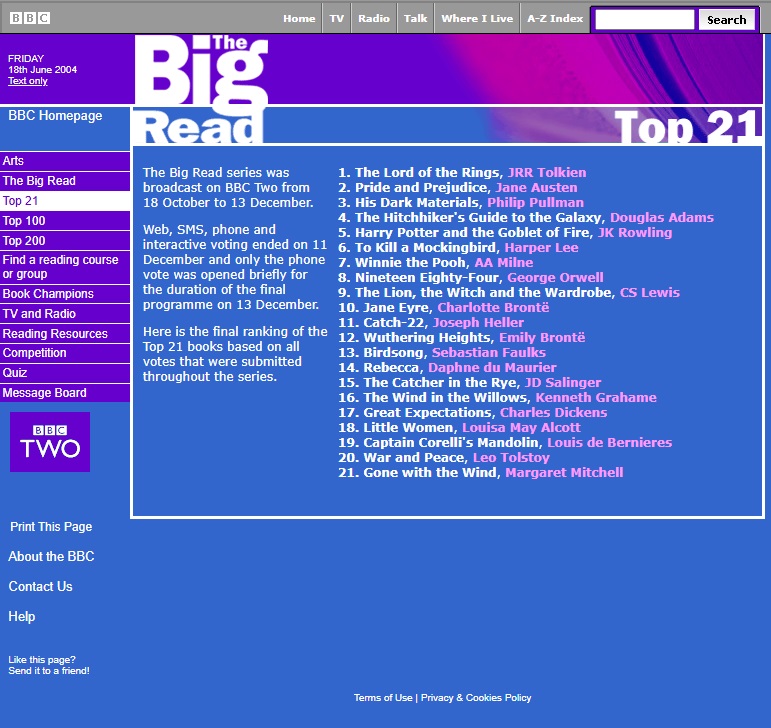Viewport: 771px width, 728px height.
Task: Click FRIDAY 18th June 2004 date text
Action: (42, 64)
